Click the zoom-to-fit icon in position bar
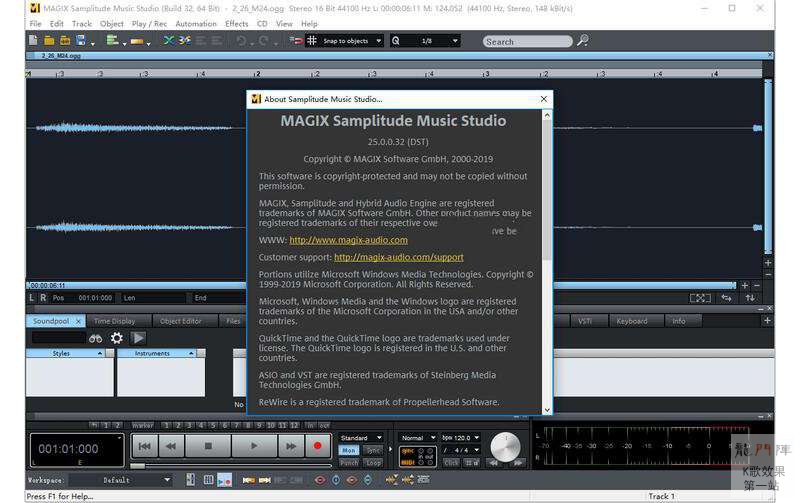Screen dimensions: 800x503 (x=700, y=298)
